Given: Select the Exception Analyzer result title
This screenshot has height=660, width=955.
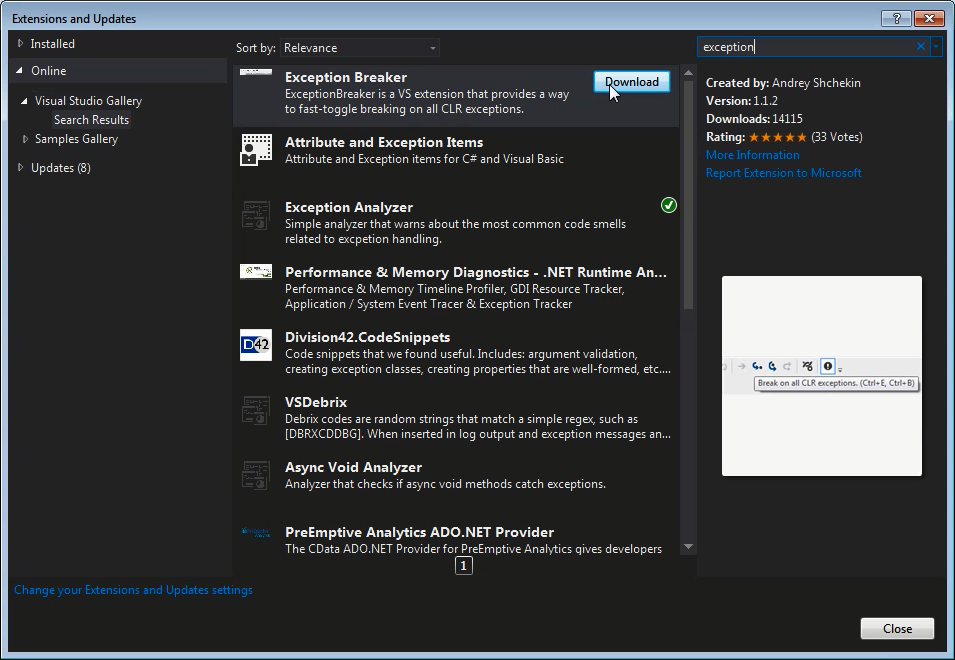Looking at the screenshot, I should point(348,207).
